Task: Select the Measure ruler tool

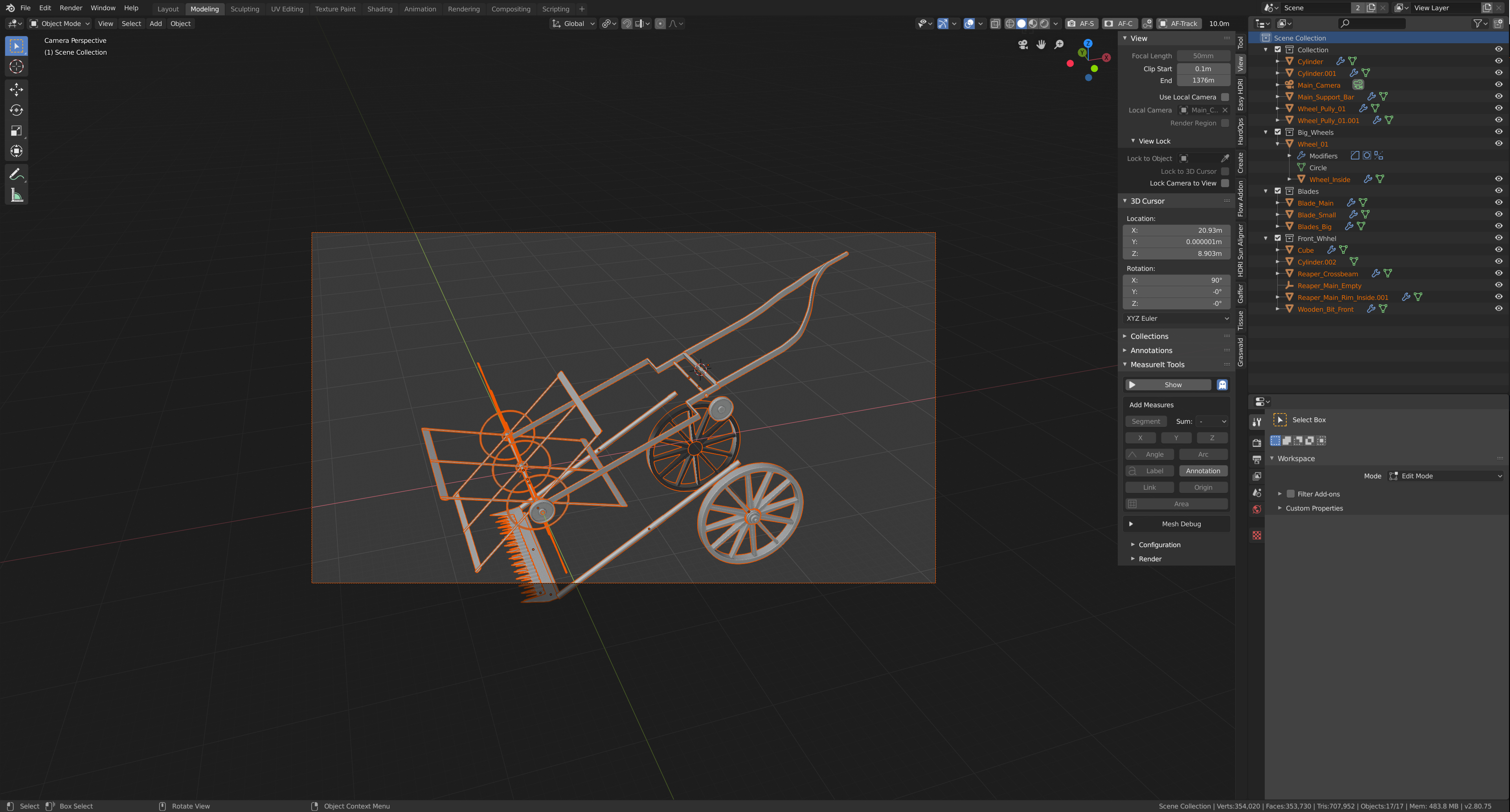Action: click(x=17, y=195)
